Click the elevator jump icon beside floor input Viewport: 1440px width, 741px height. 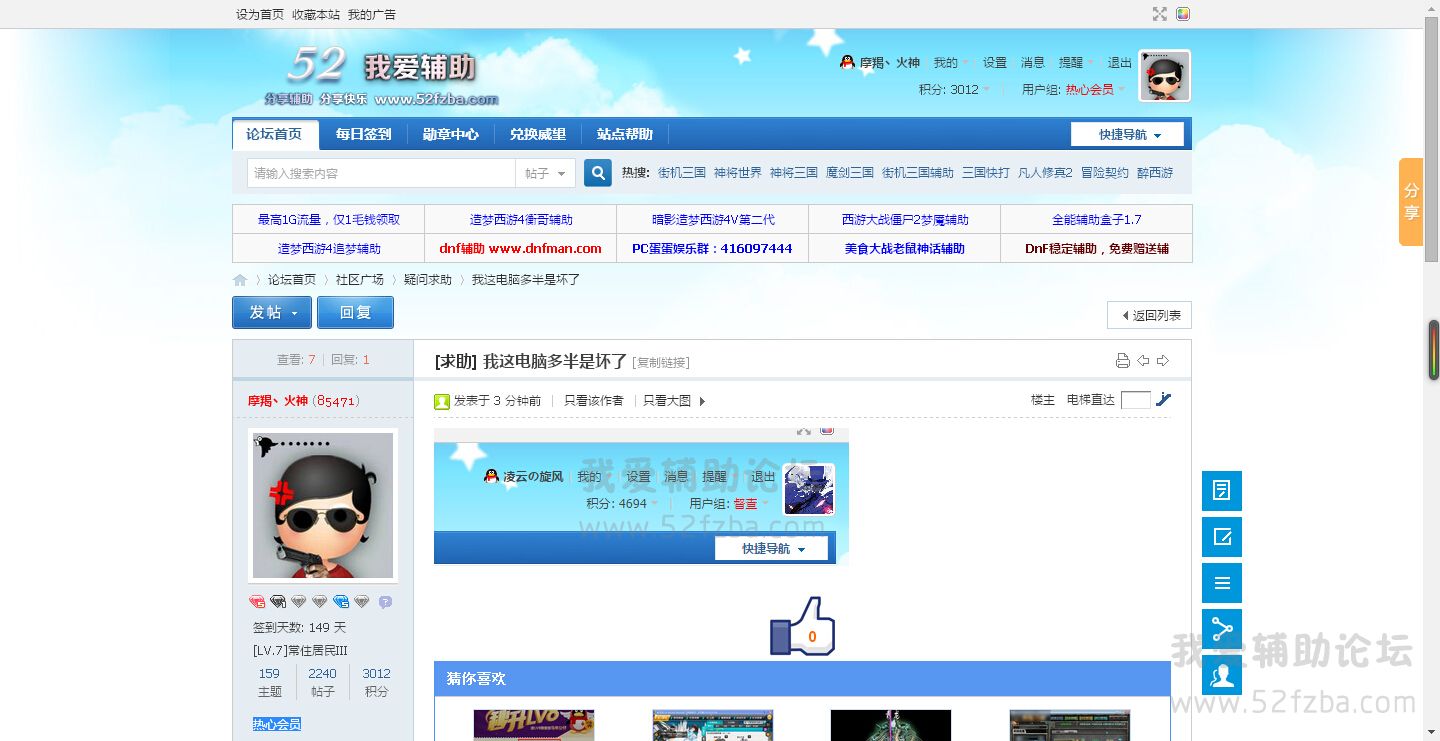1163,400
